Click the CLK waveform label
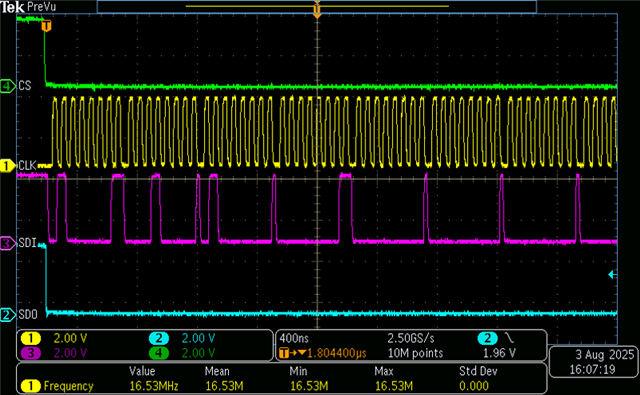 [27, 166]
